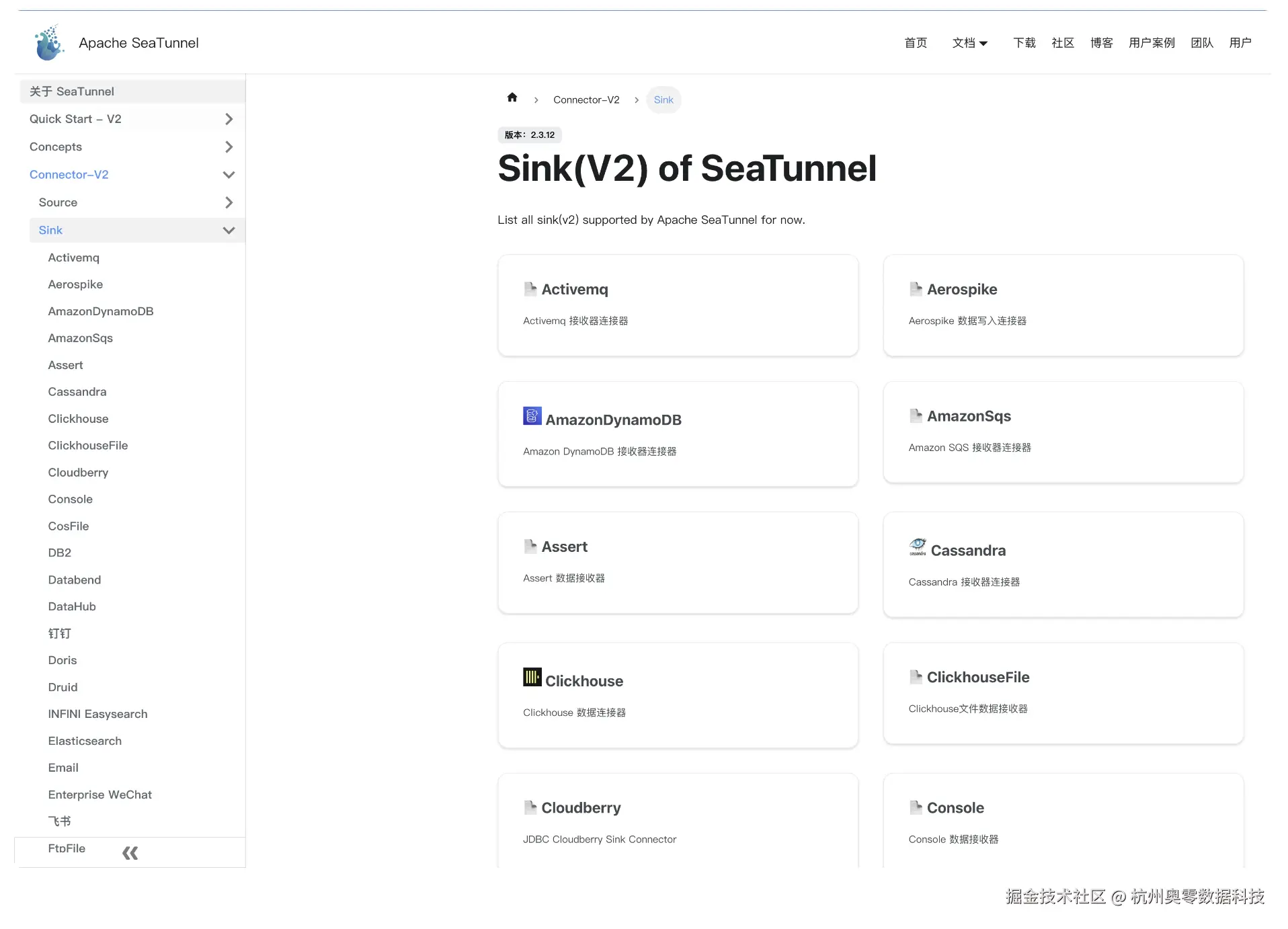Image resolution: width=1288 pixels, height=929 pixels.
Task: Select Doris in the Sink list
Action: (62, 660)
